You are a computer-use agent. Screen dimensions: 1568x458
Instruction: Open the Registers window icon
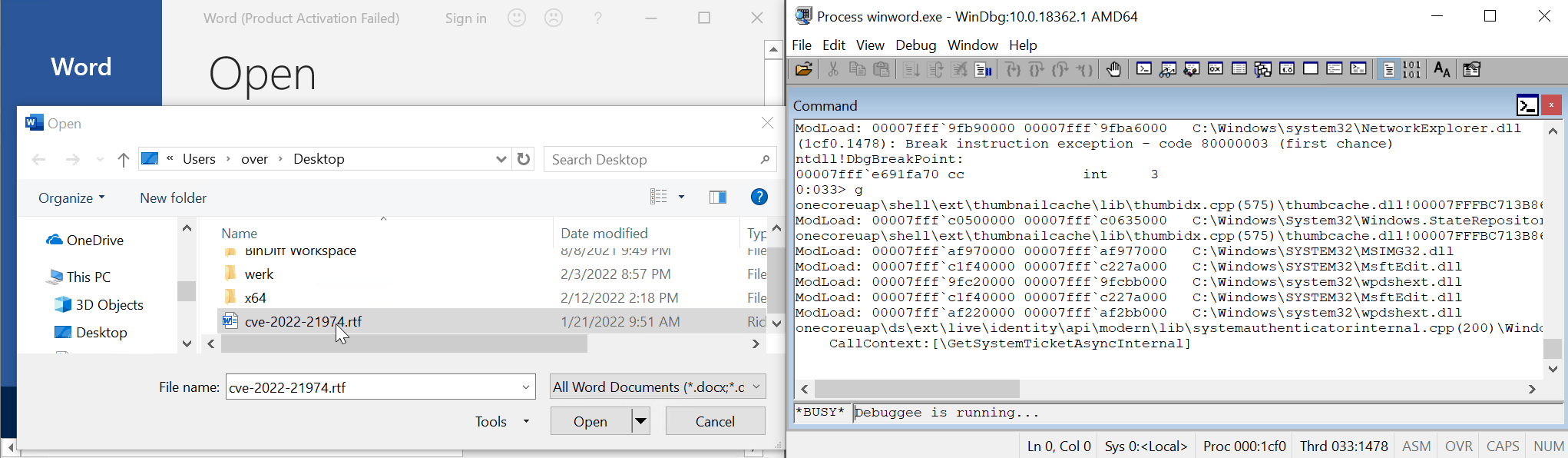pyautogui.click(x=1216, y=69)
